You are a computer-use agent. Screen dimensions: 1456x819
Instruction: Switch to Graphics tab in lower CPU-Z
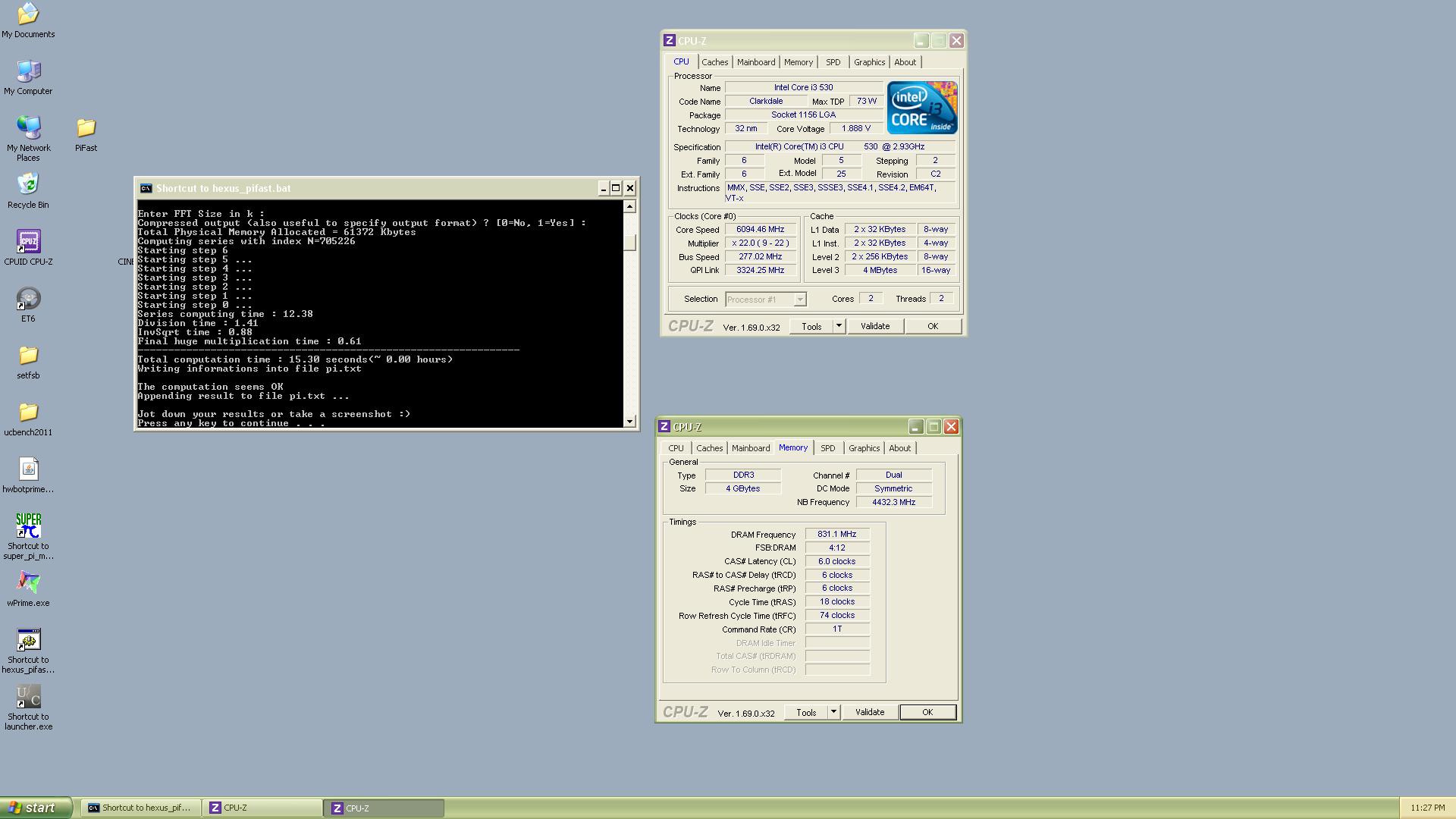click(864, 448)
